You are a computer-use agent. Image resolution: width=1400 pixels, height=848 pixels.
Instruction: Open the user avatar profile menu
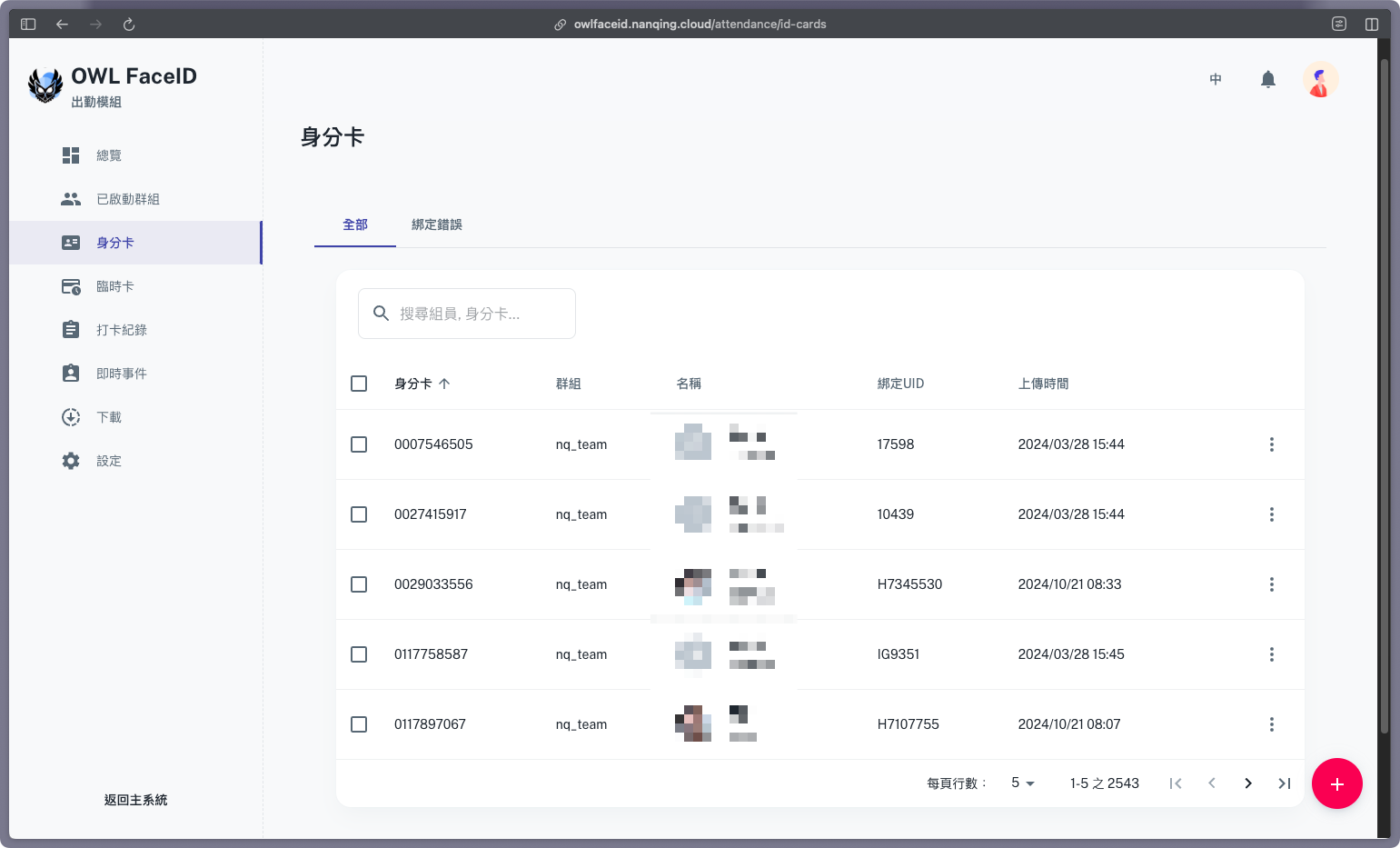coord(1319,80)
